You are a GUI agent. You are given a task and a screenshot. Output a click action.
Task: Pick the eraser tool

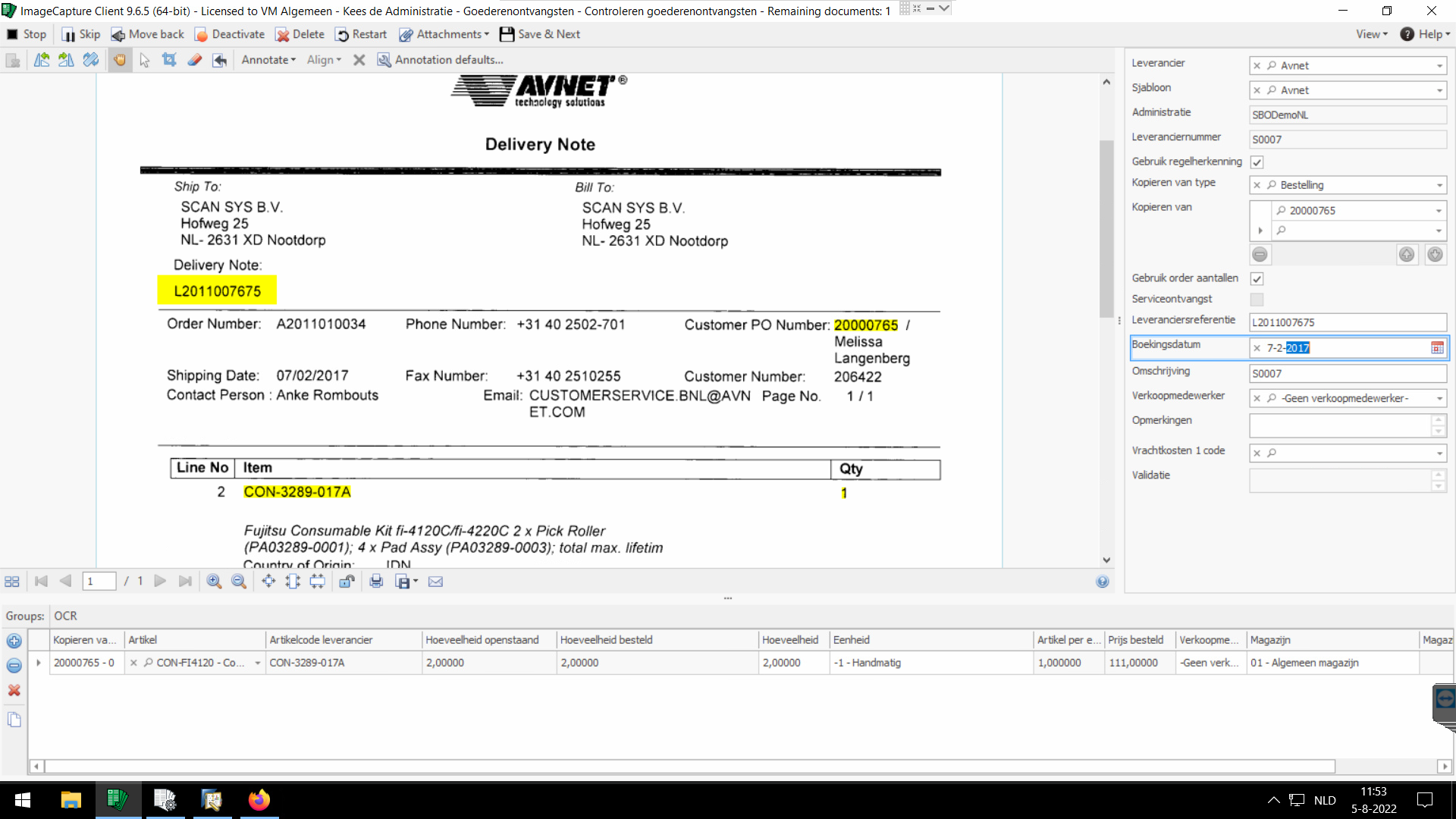(194, 60)
